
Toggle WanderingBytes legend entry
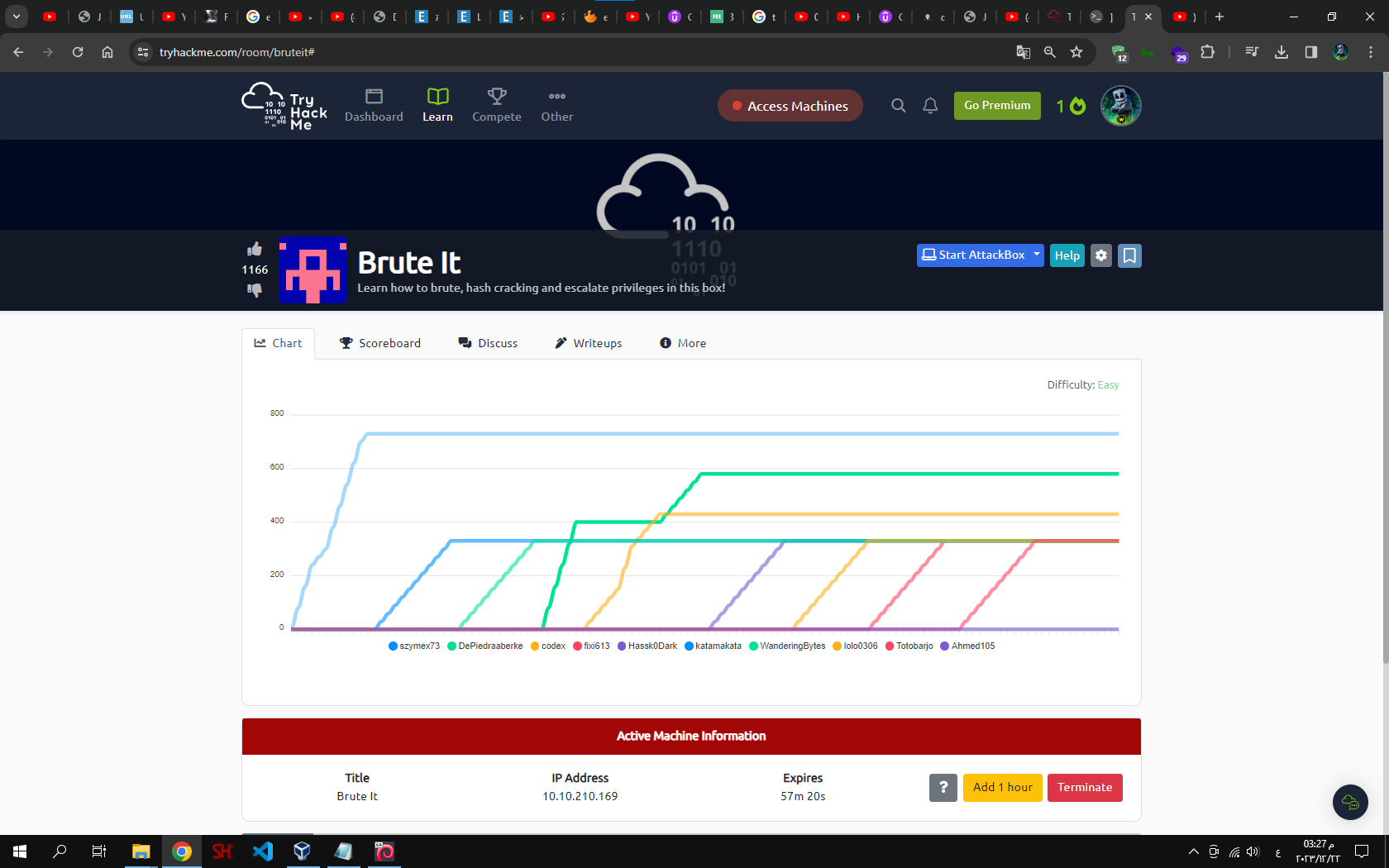click(787, 646)
